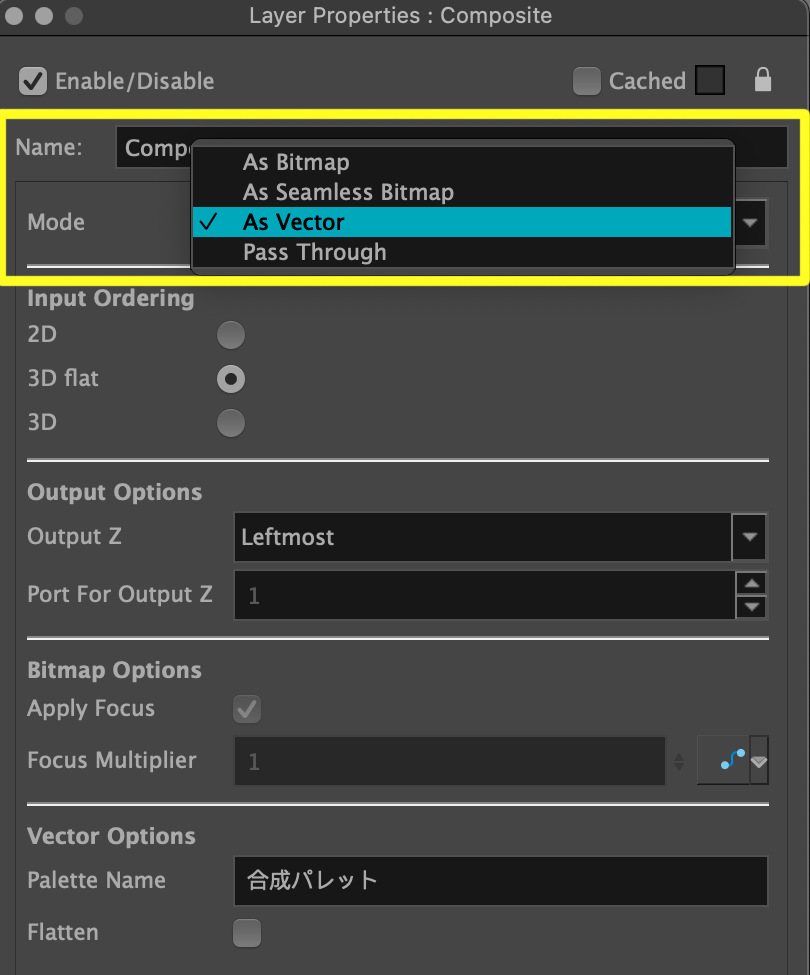Toggle the Enable/Disable checkbox
810x975 pixels.
point(34,81)
